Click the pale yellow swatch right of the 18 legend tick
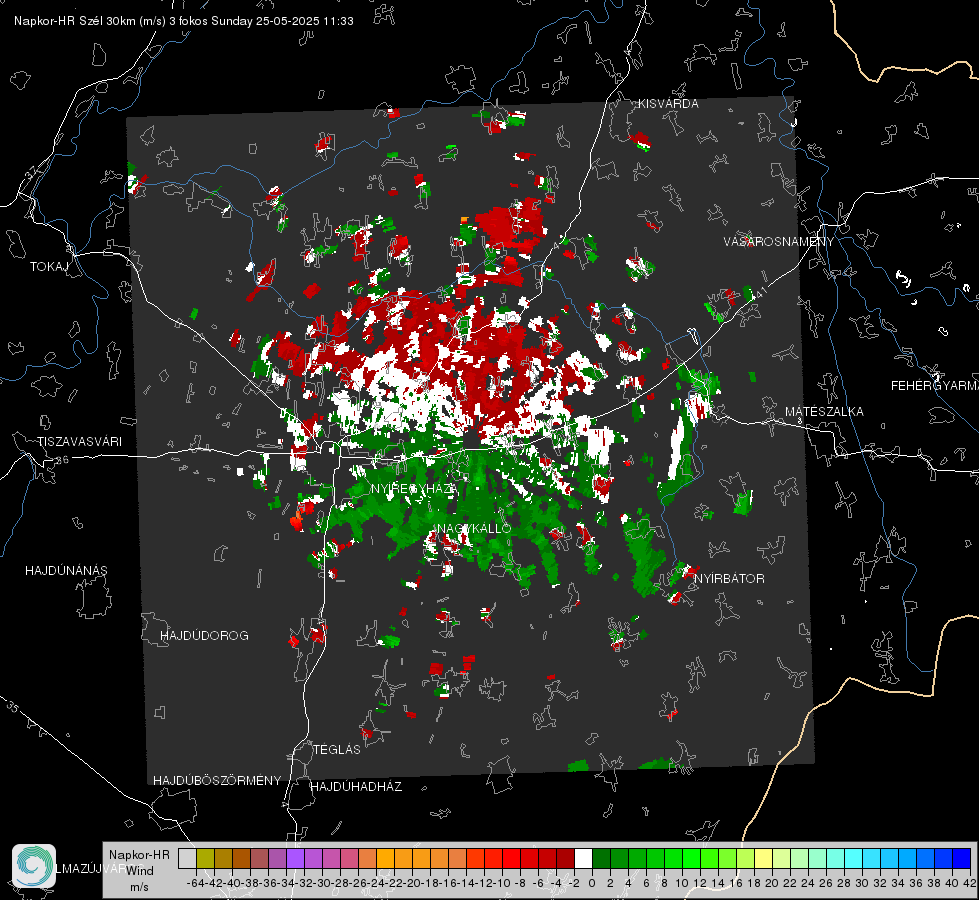This screenshot has height=900, width=979. pos(764,858)
